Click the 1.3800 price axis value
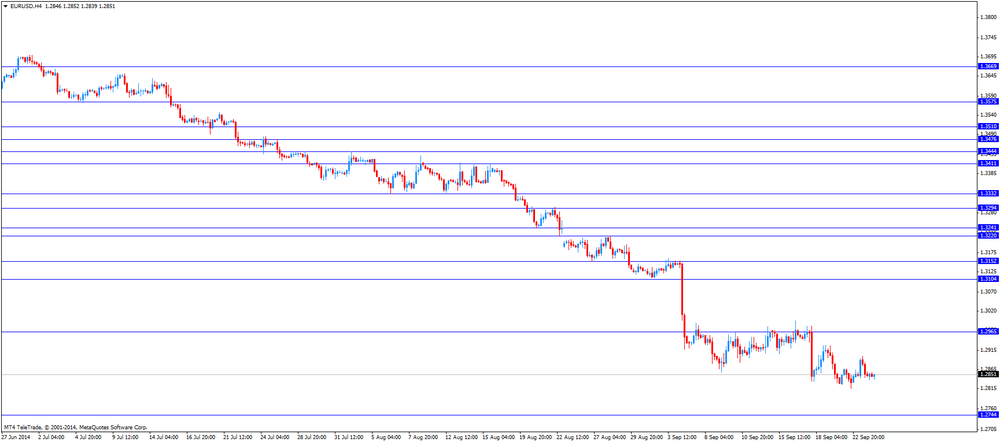 pyautogui.click(x=989, y=18)
